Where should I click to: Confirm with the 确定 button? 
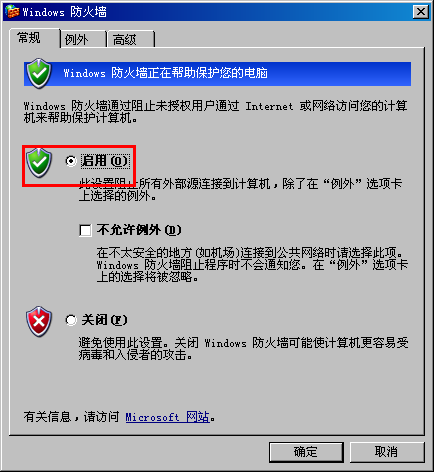306,452
